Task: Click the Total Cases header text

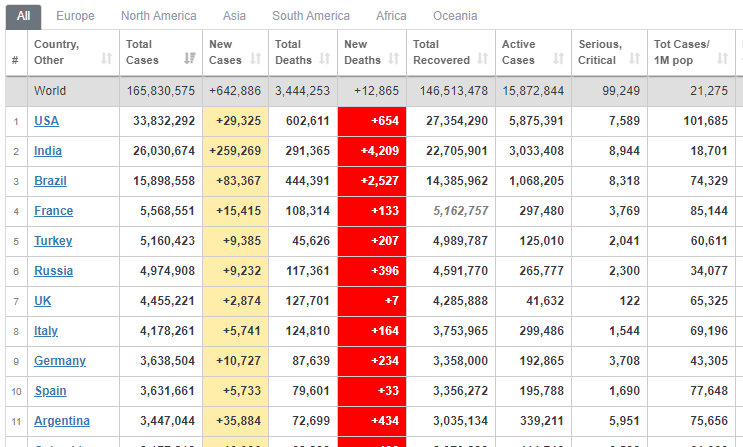Action: coord(142,52)
